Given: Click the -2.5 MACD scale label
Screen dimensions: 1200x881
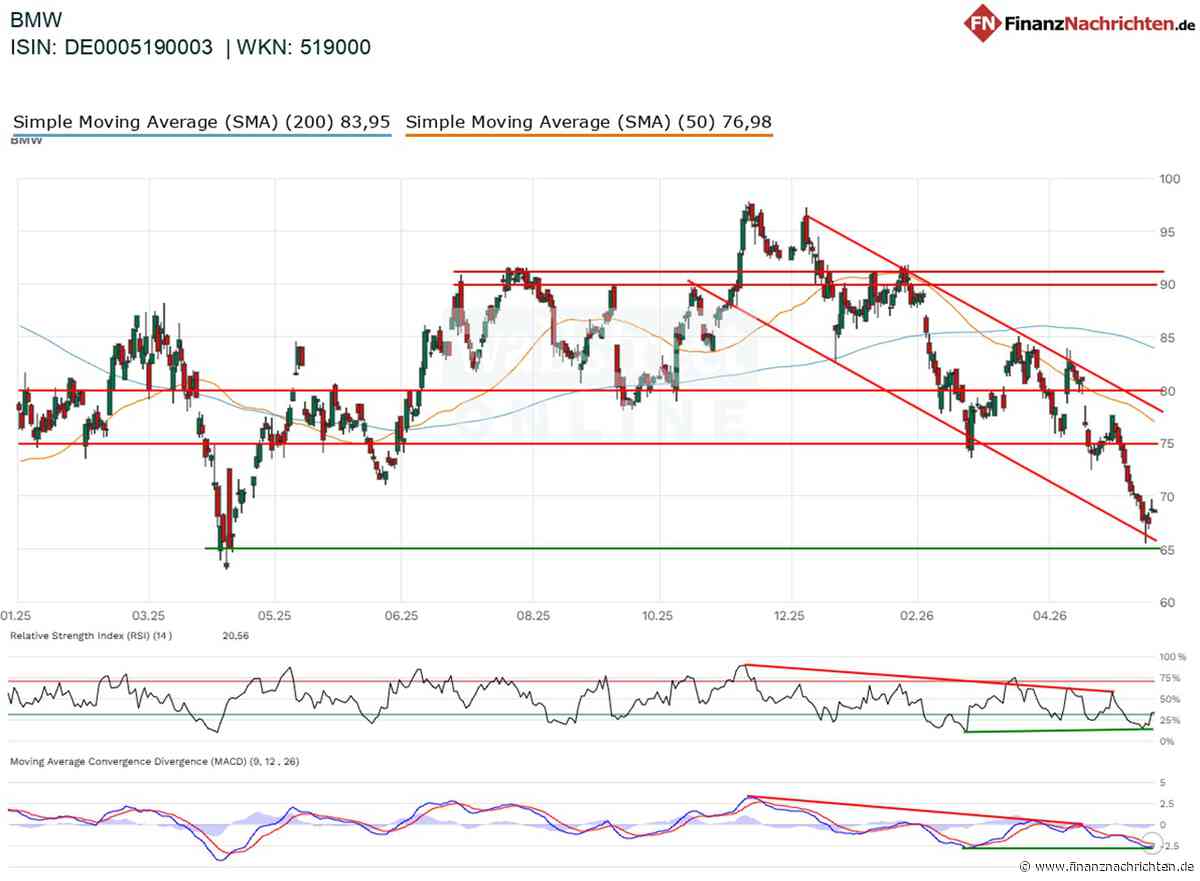Looking at the screenshot, I should click(1167, 845).
